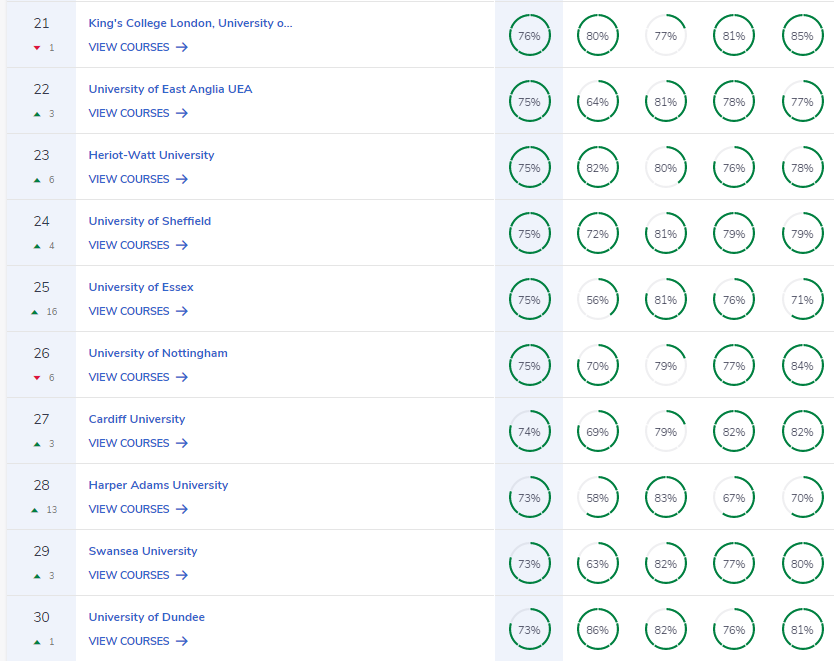
Task: Click the 81% circle for University of Dundee
Action: pyautogui.click(x=802, y=630)
